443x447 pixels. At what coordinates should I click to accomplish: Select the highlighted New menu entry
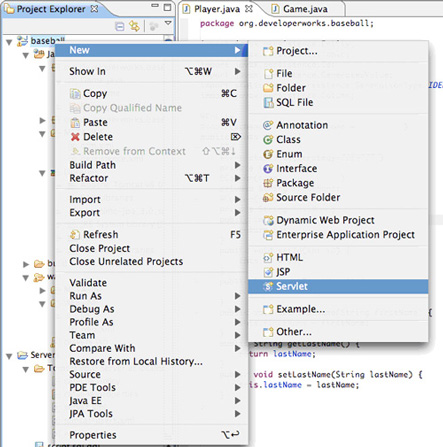(x=151, y=50)
